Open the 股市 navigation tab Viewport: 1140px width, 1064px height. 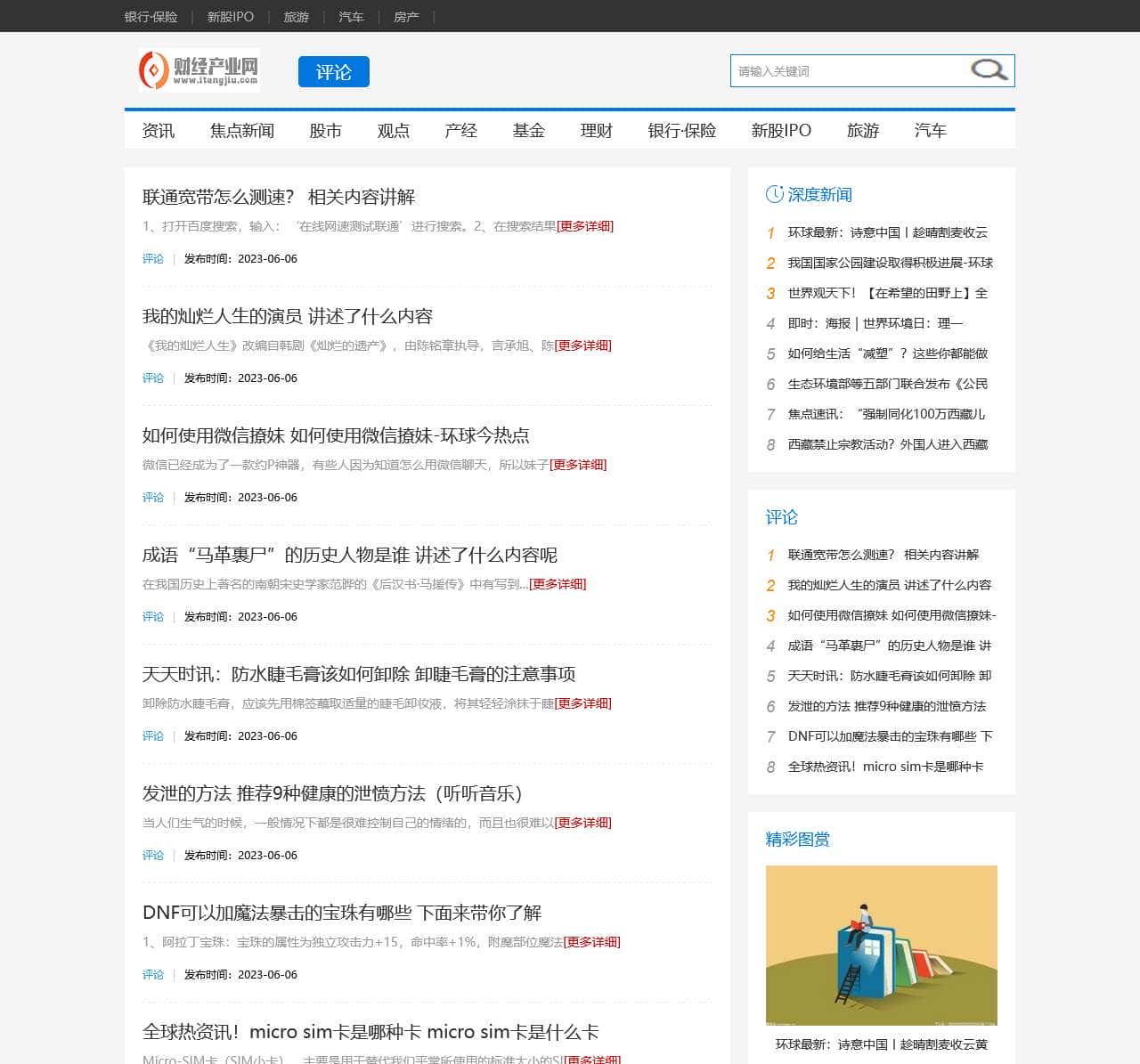click(x=326, y=130)
